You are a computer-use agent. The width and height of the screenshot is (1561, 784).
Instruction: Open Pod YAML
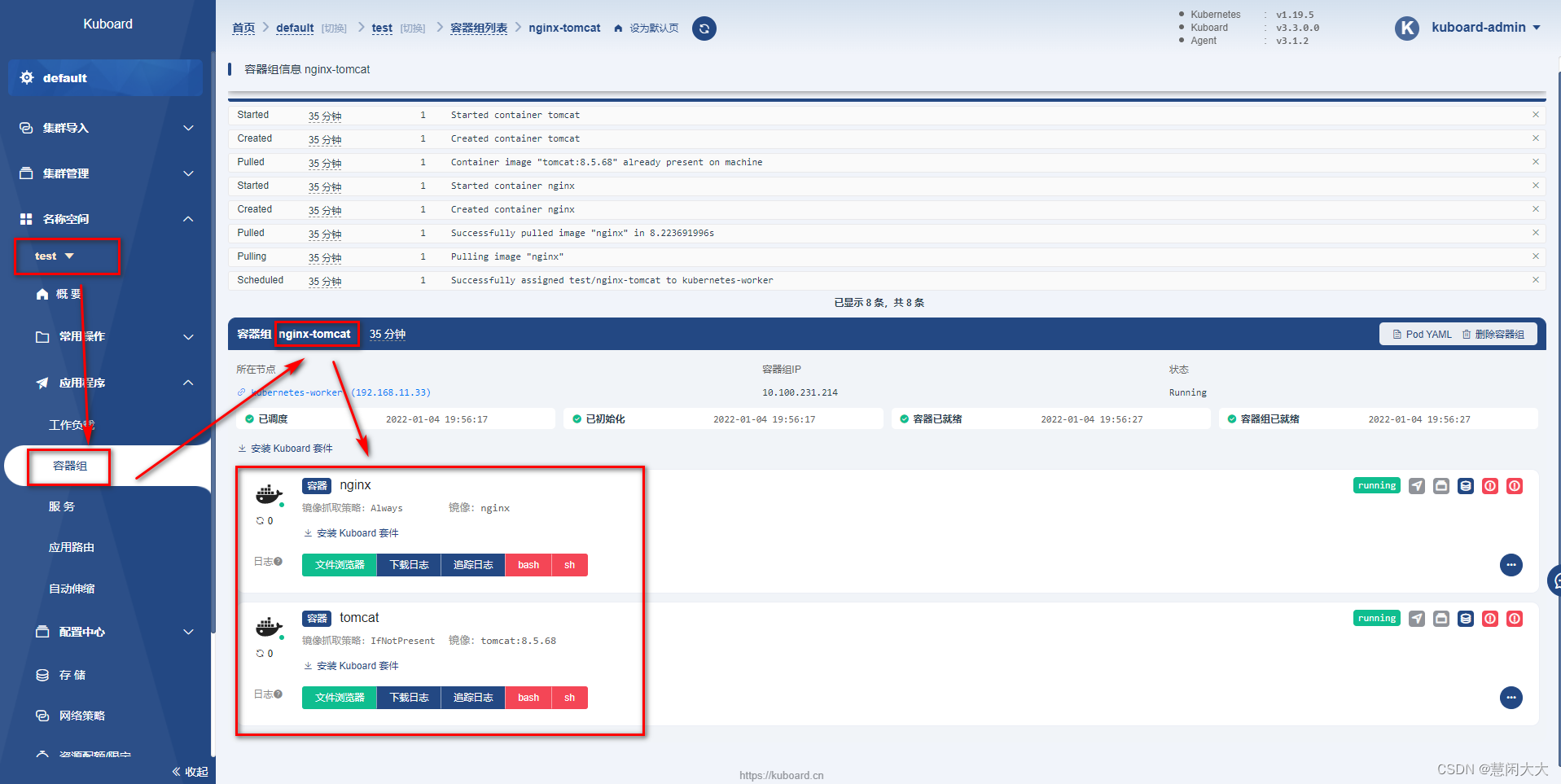pos(1422,334)
